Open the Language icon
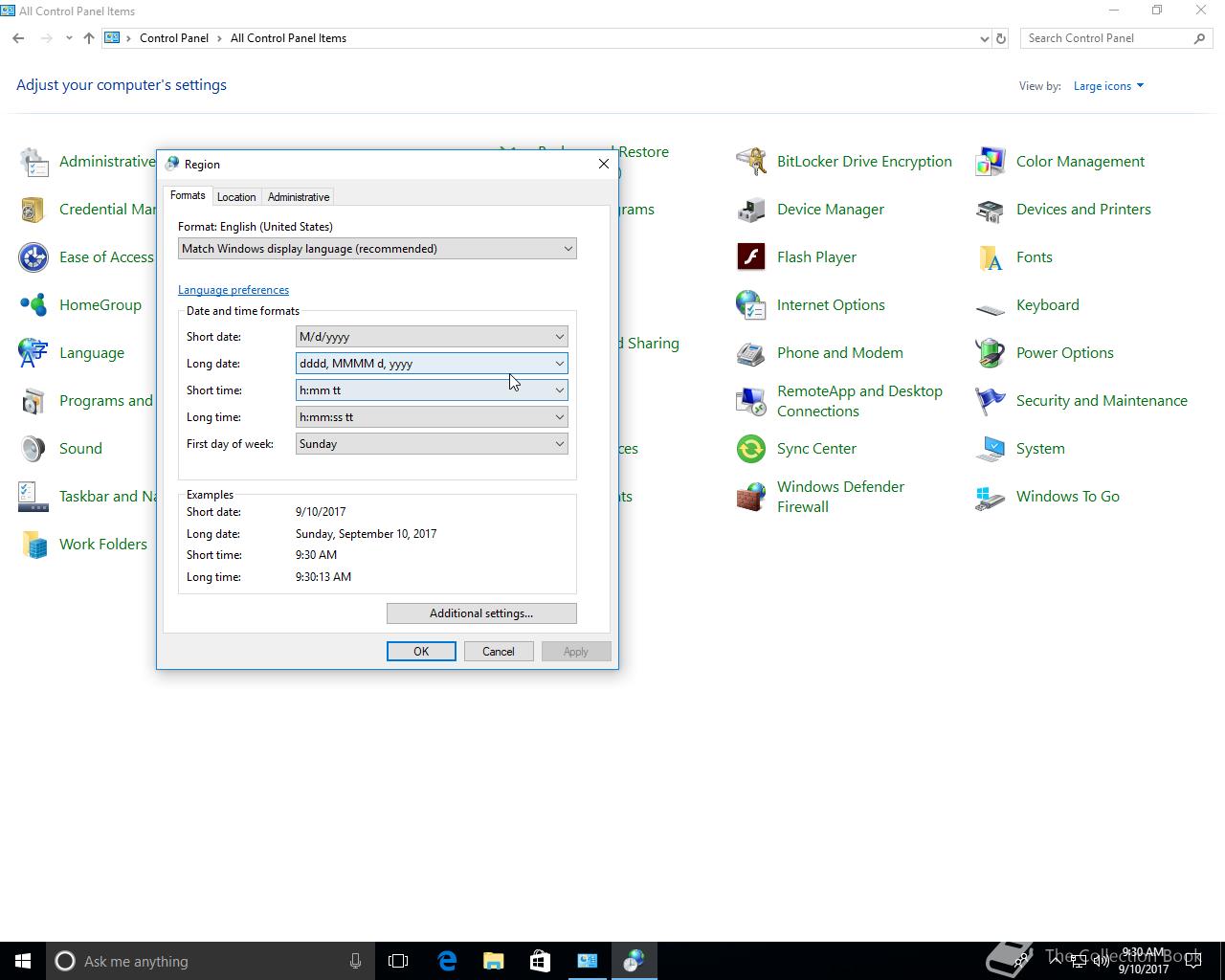Screen dimensions: 1225x980 coord(33,353)
